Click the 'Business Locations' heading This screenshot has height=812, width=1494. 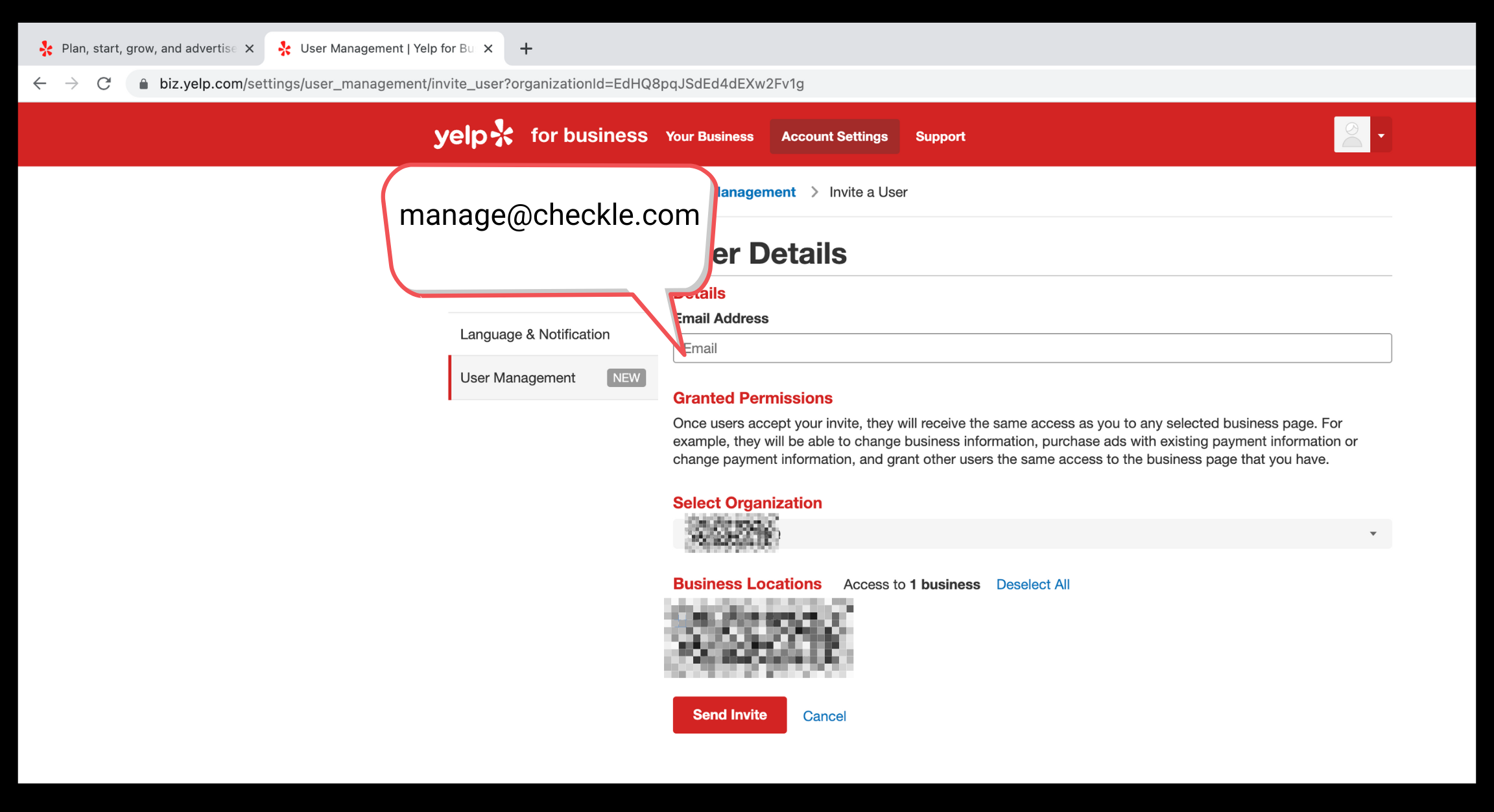click(747, 584)
